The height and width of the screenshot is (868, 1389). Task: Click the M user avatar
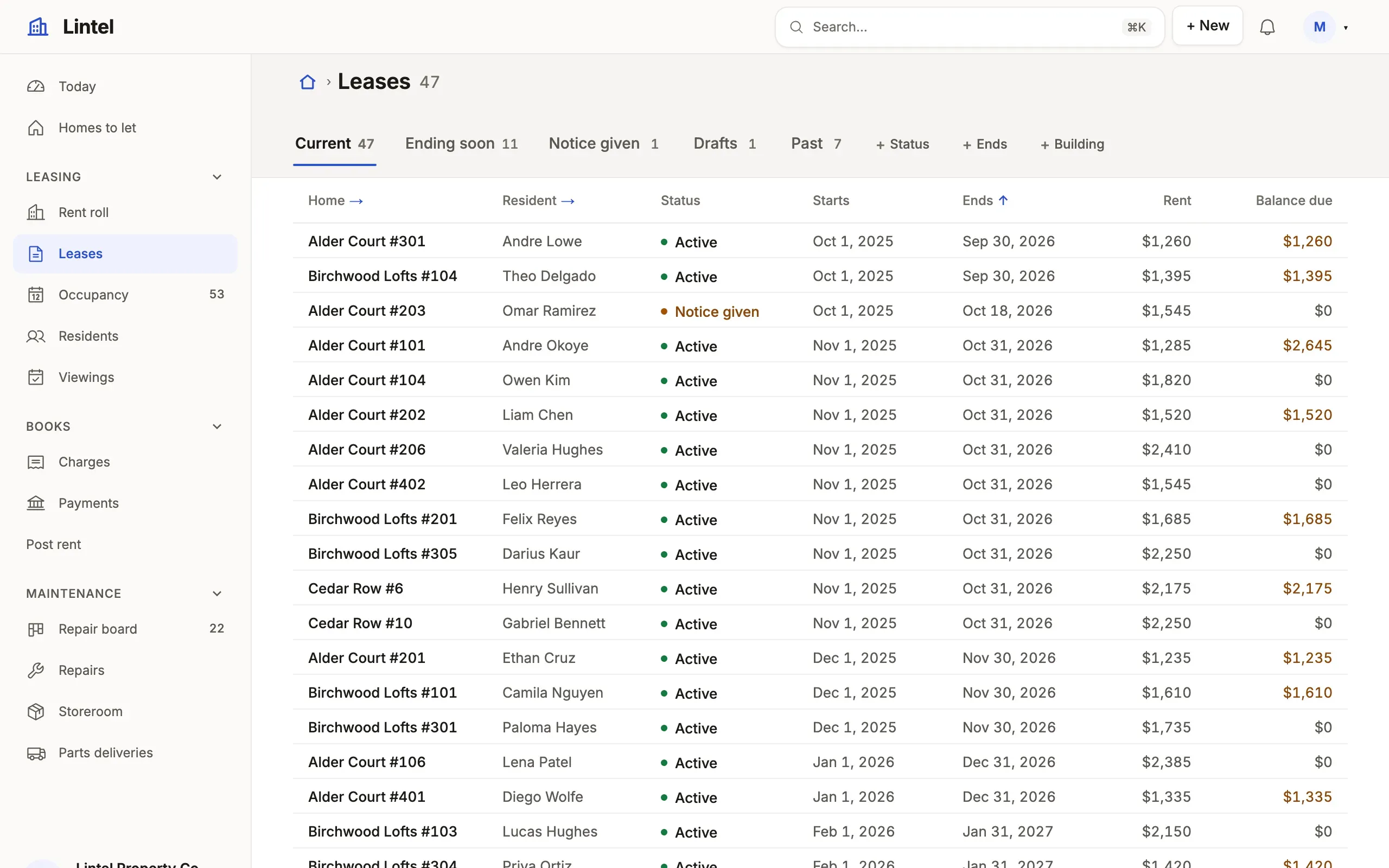coord(1319,27)
